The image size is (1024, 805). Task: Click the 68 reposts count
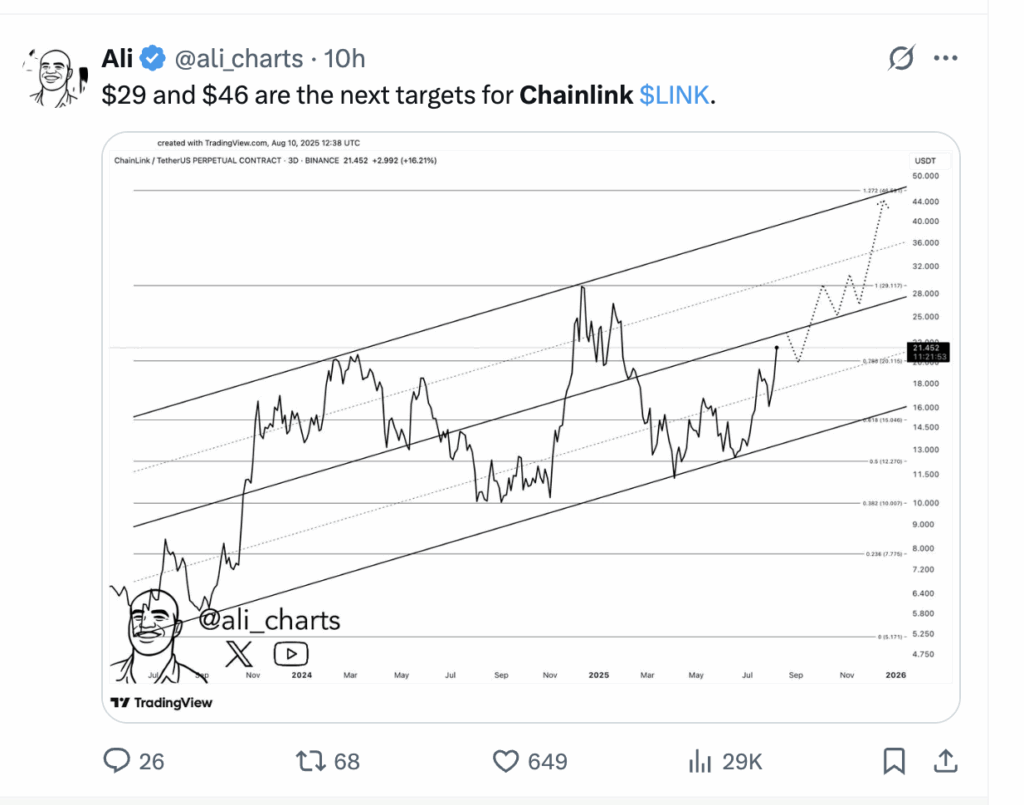tap(347, 761)
